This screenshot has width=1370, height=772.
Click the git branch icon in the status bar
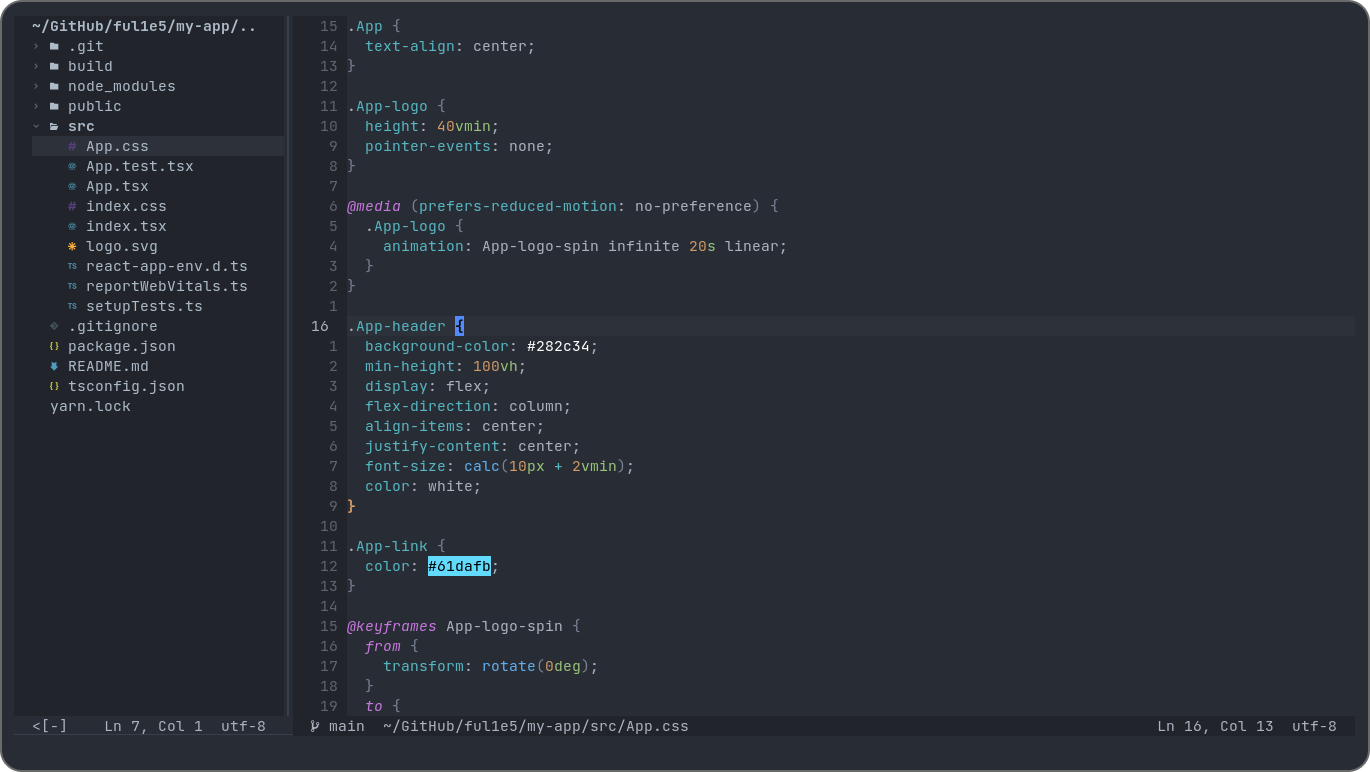pyautogui.click(x=316, y=726)
